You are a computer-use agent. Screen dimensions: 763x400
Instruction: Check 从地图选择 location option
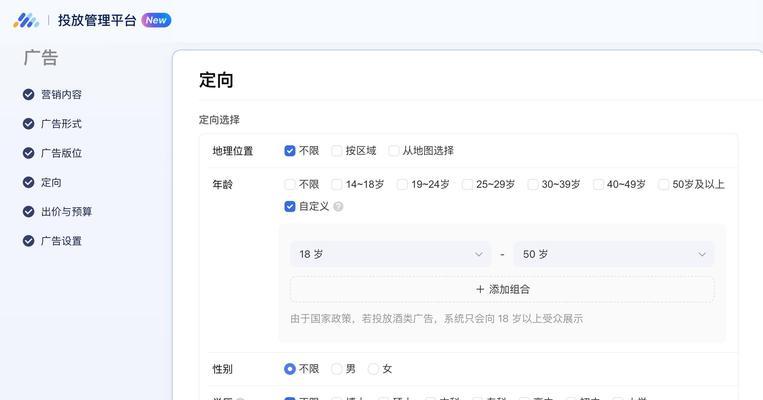coord(393,151)
